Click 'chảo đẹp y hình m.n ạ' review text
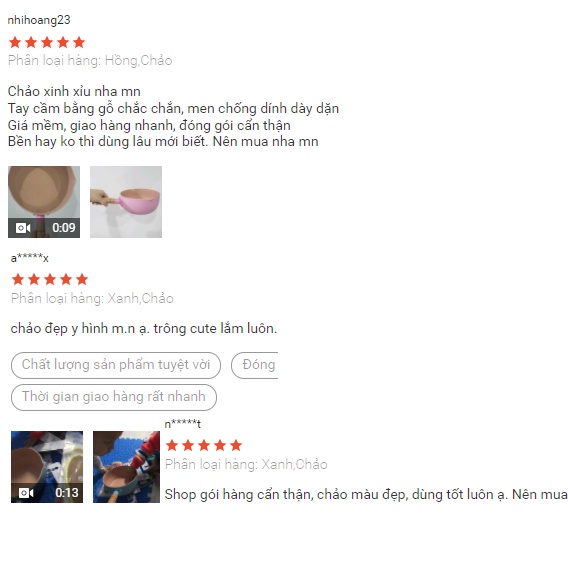Screen dimensions: 568x568 [80, 329]
